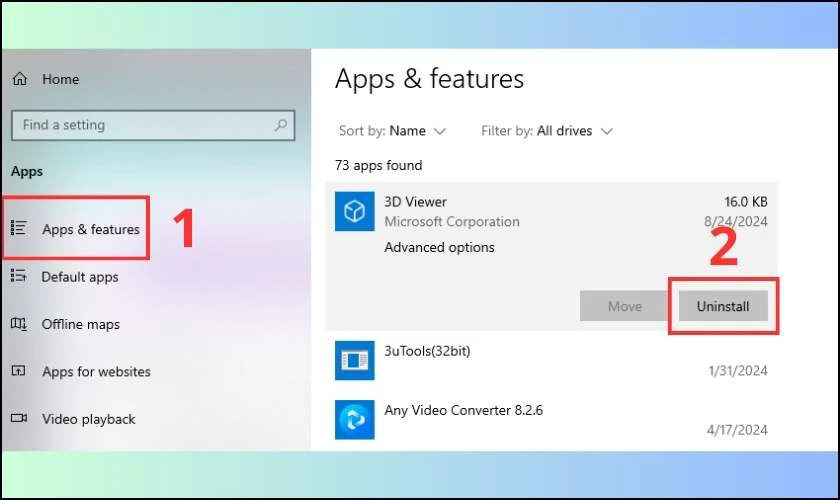This screenshot has width=840, height=500.
Task: Click the search magnifier icon in settings box
Action: click(x=281, y=125)
